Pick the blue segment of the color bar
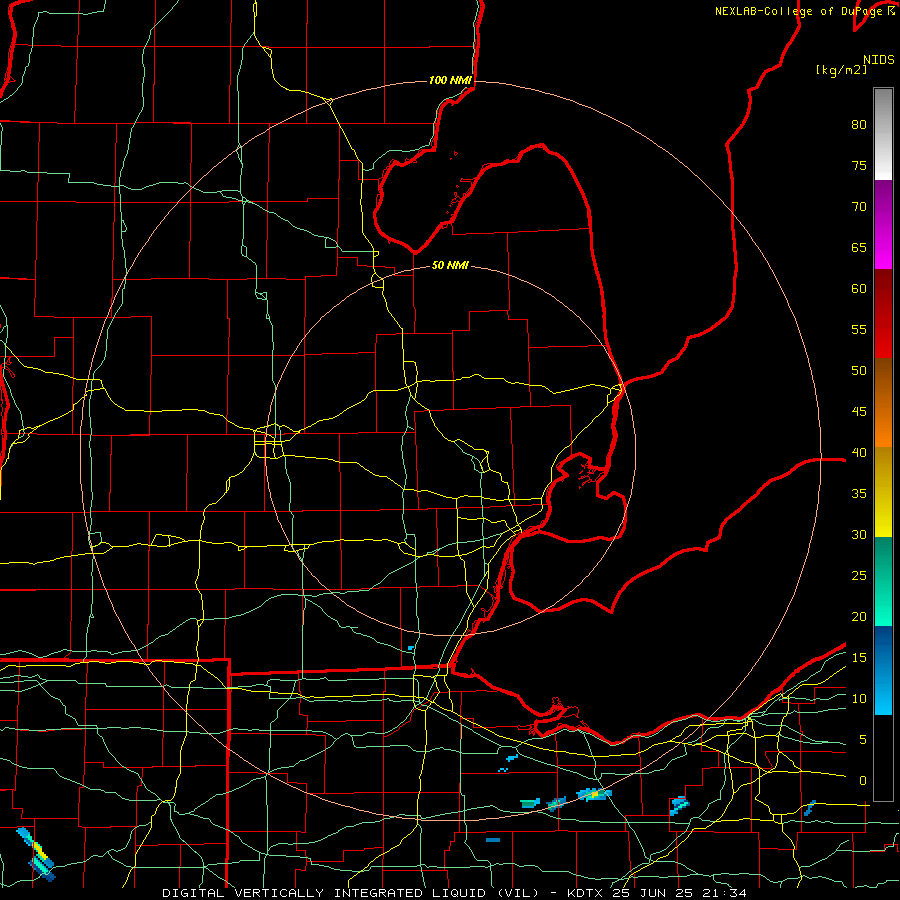 tap(883, 670)
